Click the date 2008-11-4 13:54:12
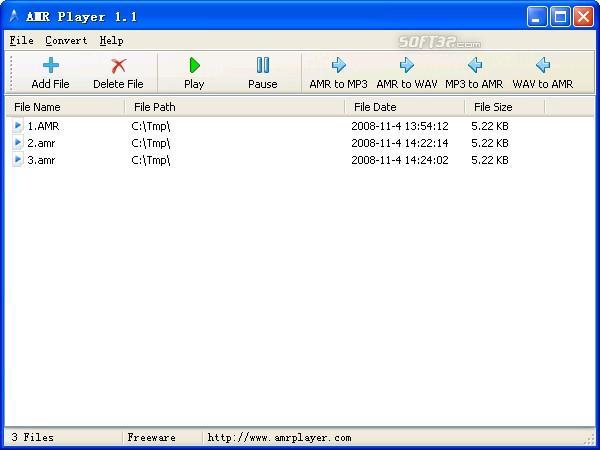This screenshot has width=600, height=450. (400, 126)
